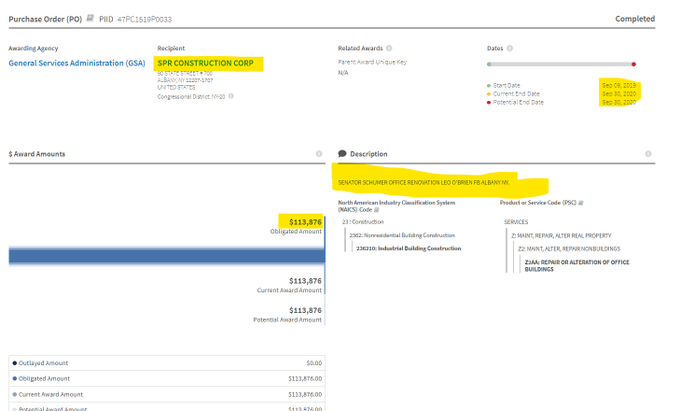The width and height of the screenshot is (680, 411).
Task: Click the Description section info icon
Action: coord(650,154)
